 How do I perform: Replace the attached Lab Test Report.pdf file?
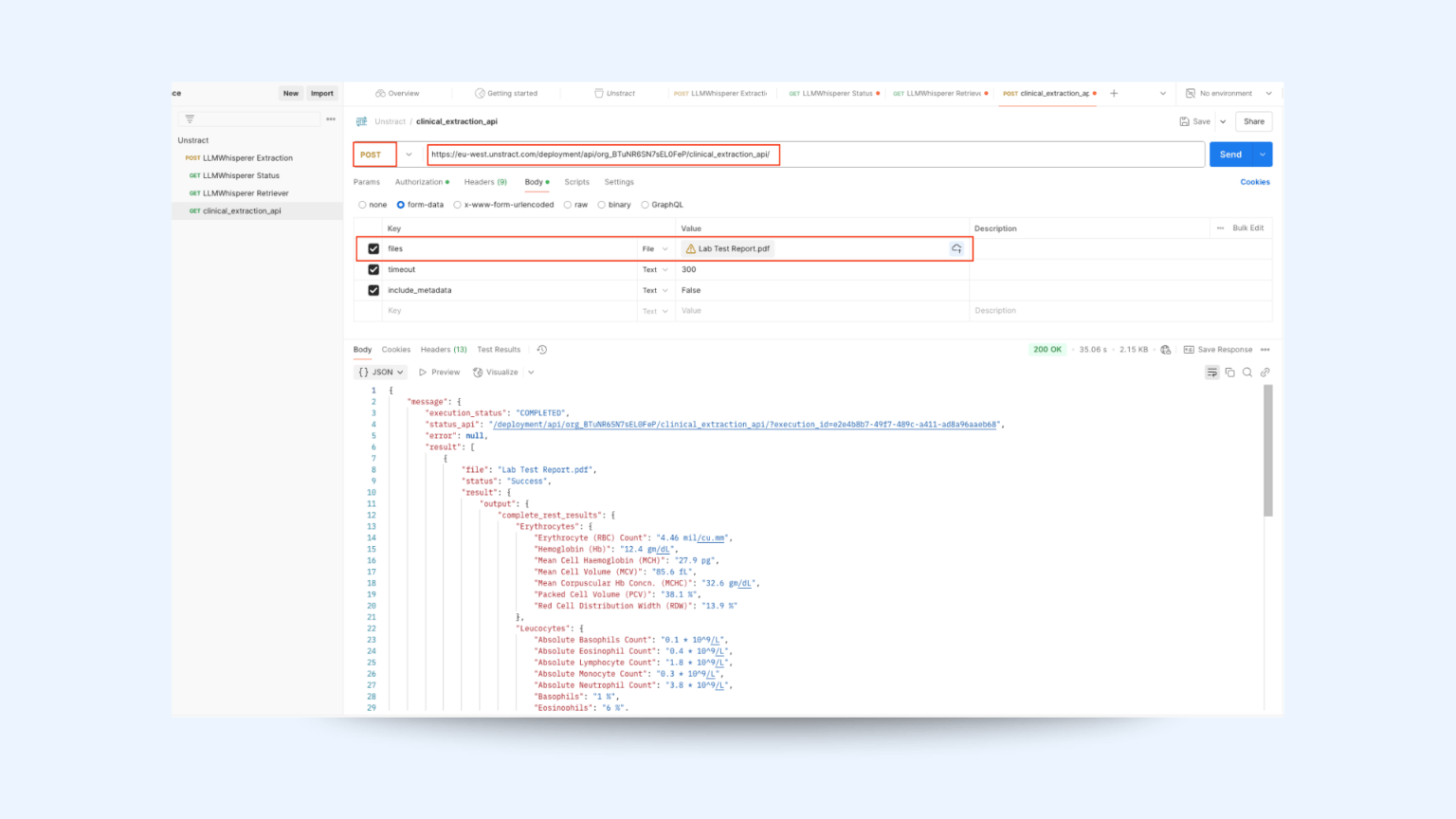(x=956, y=248)
